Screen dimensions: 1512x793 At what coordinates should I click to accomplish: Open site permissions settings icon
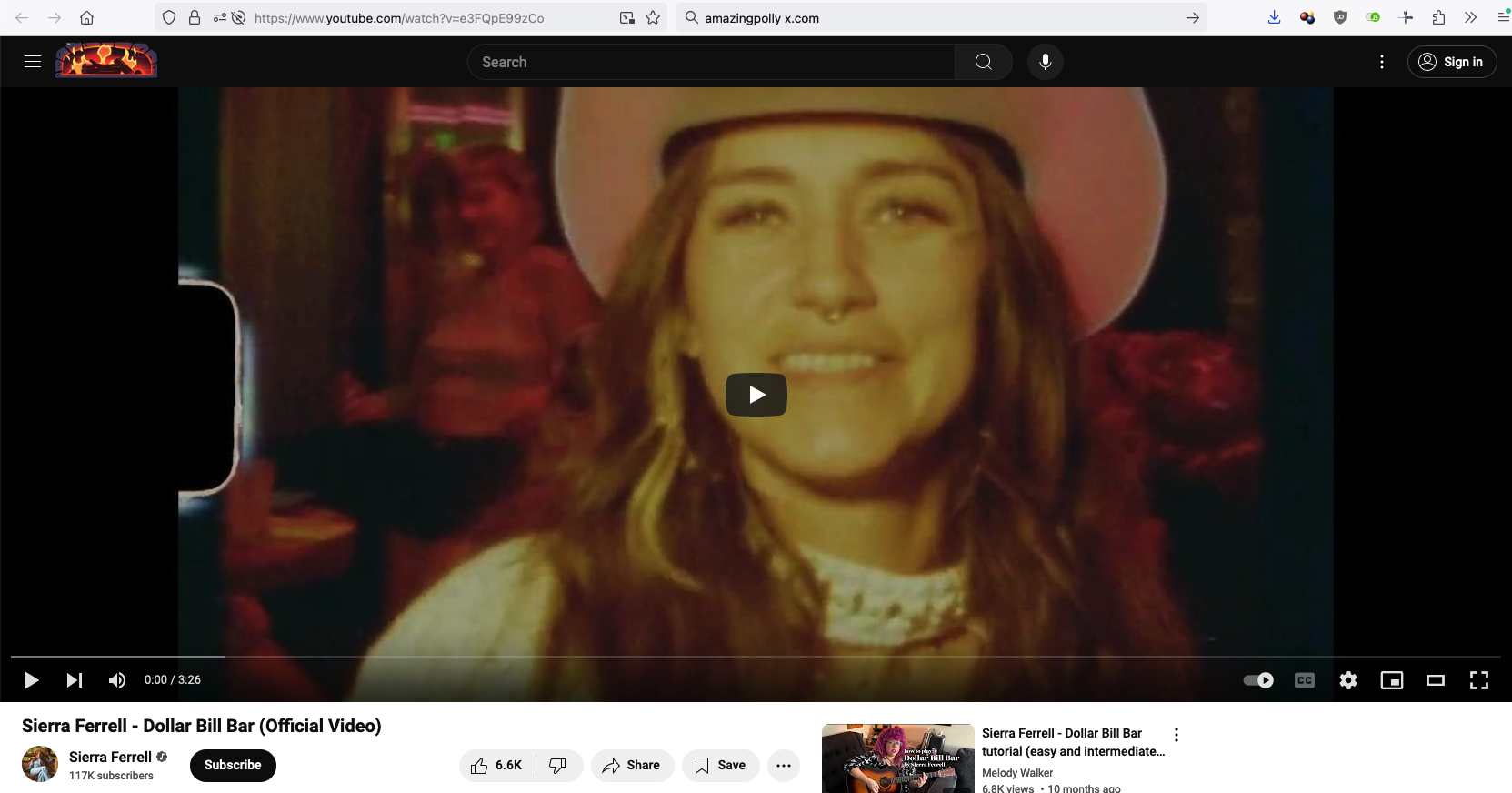coord(219,17)
